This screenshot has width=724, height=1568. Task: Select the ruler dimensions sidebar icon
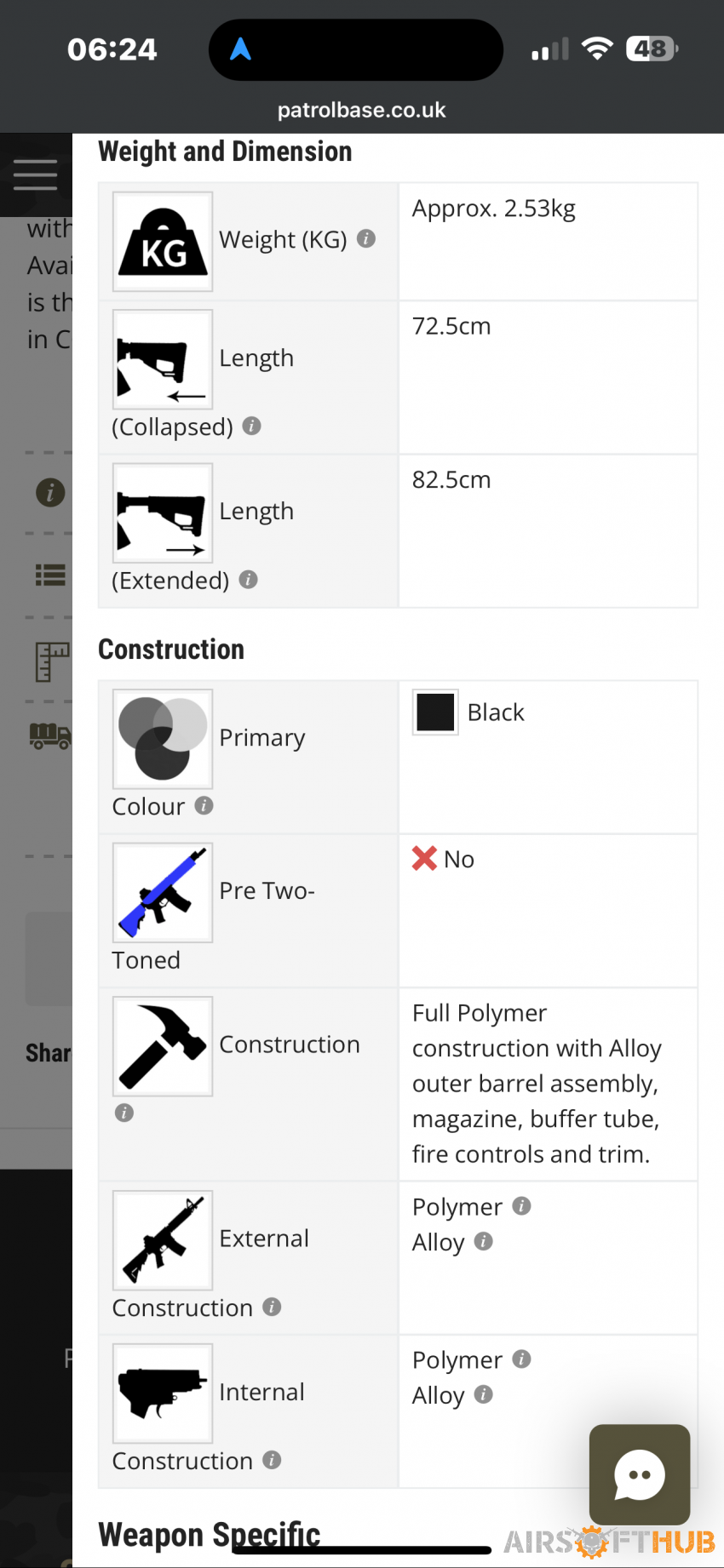[51, 662]
